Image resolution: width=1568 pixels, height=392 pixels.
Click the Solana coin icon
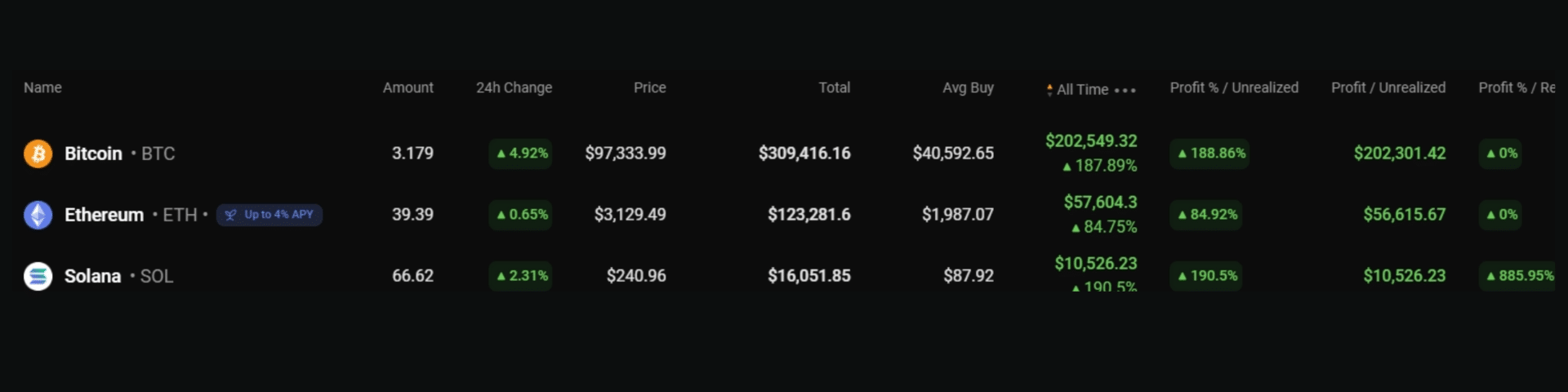(38, 276)
